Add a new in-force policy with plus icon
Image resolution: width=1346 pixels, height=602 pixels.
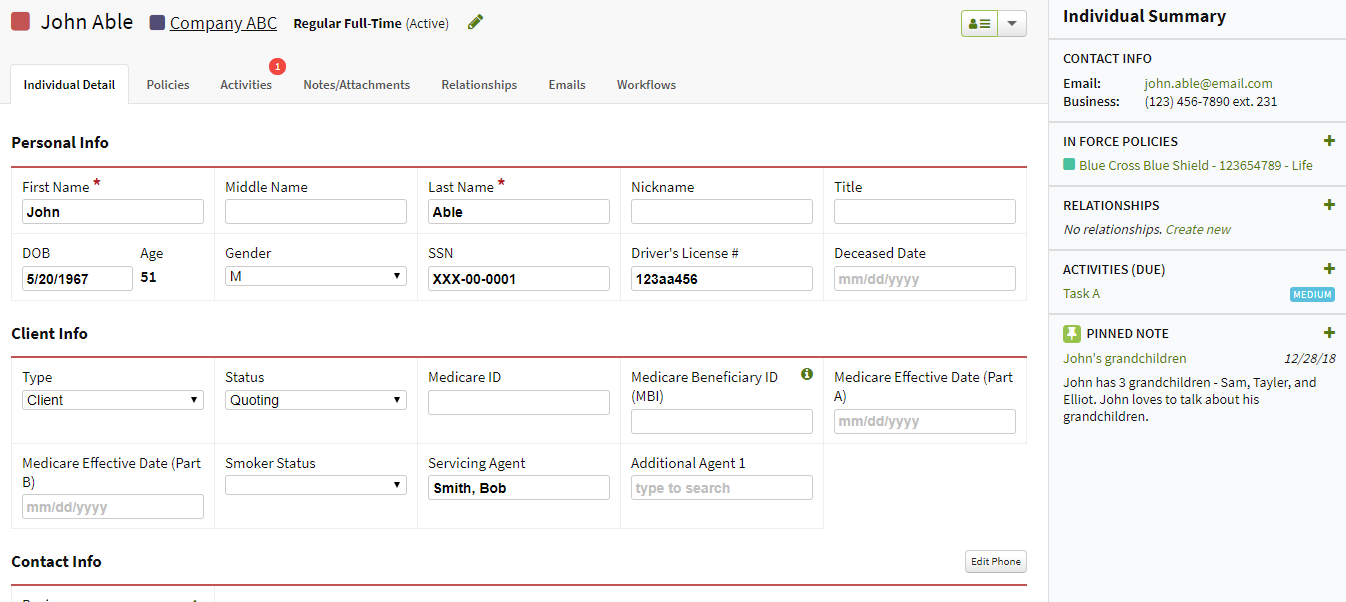(x=1329, y=140)
